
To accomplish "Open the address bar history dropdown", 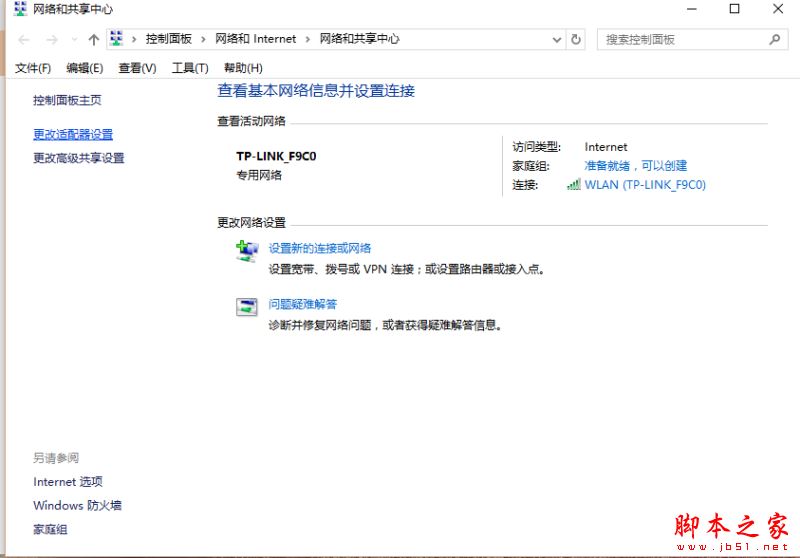I will point(557,39).
